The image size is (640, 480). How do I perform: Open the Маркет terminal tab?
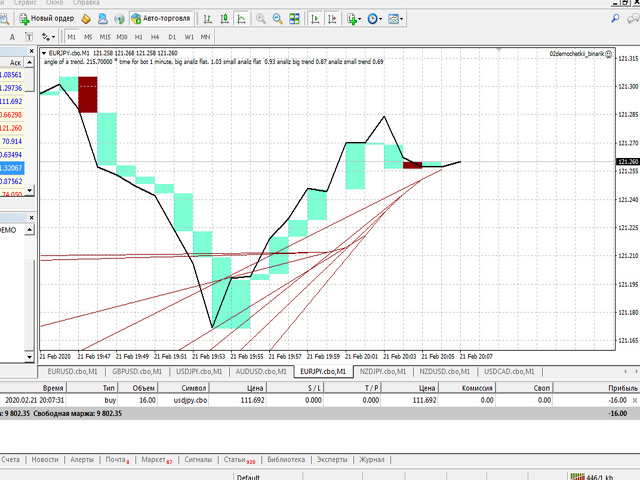(x=156, y=460)
